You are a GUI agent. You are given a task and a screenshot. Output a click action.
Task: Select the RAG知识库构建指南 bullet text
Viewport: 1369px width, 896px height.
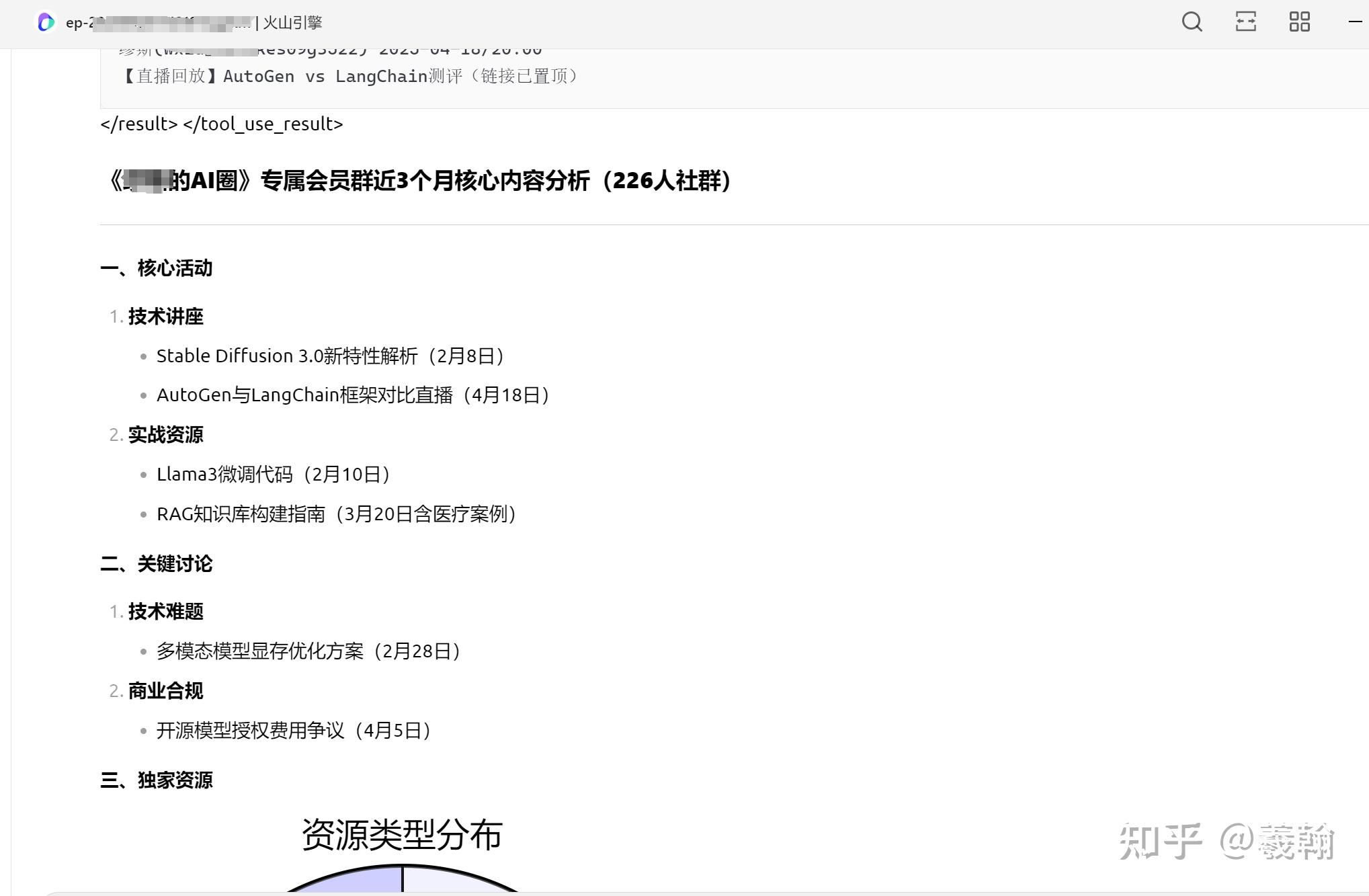pyautogui.click(x=336, y=514)
